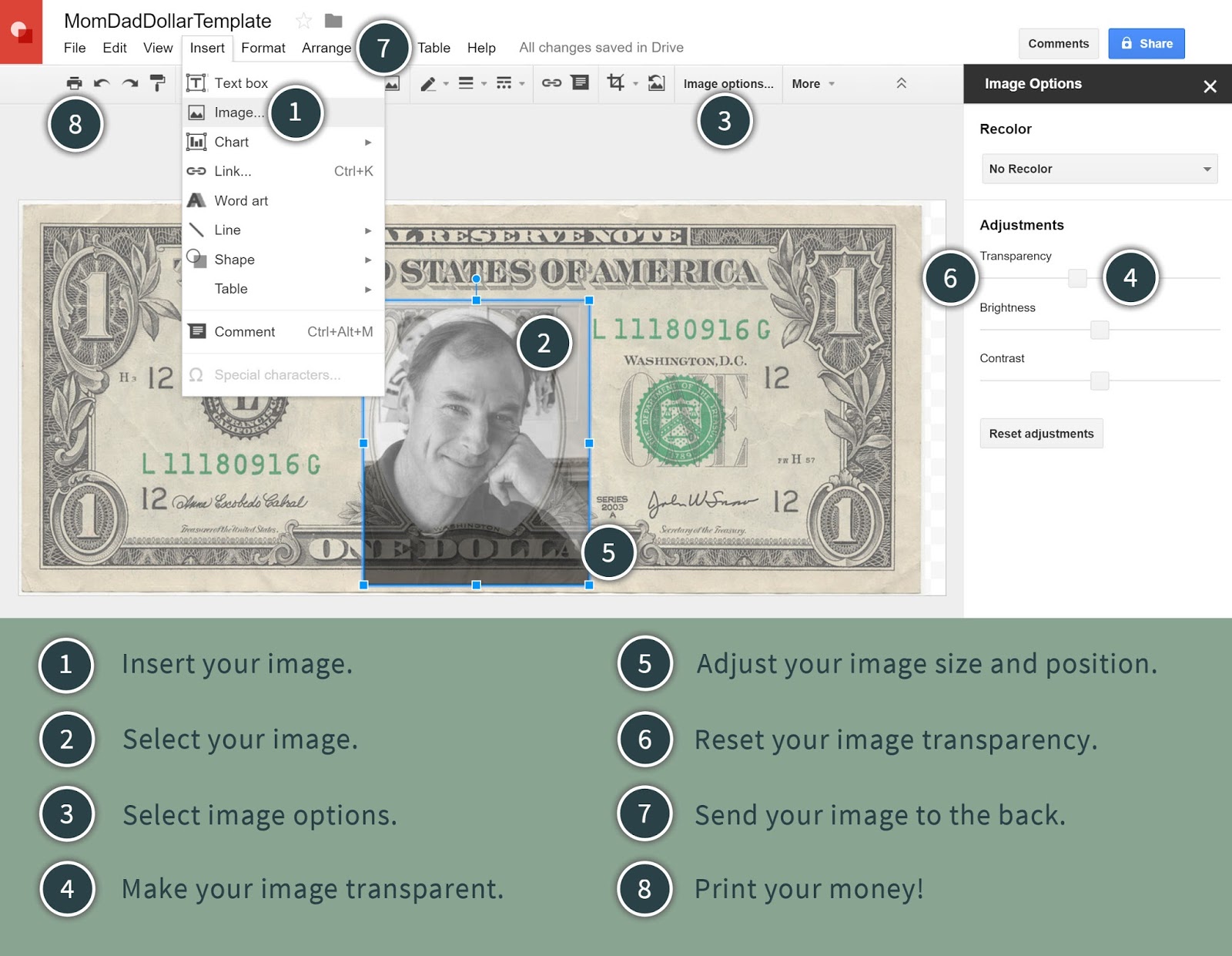This screenshot has height=956, width=1232.
Task: Open the Arrange menu
Action: [x=326, y=48]
